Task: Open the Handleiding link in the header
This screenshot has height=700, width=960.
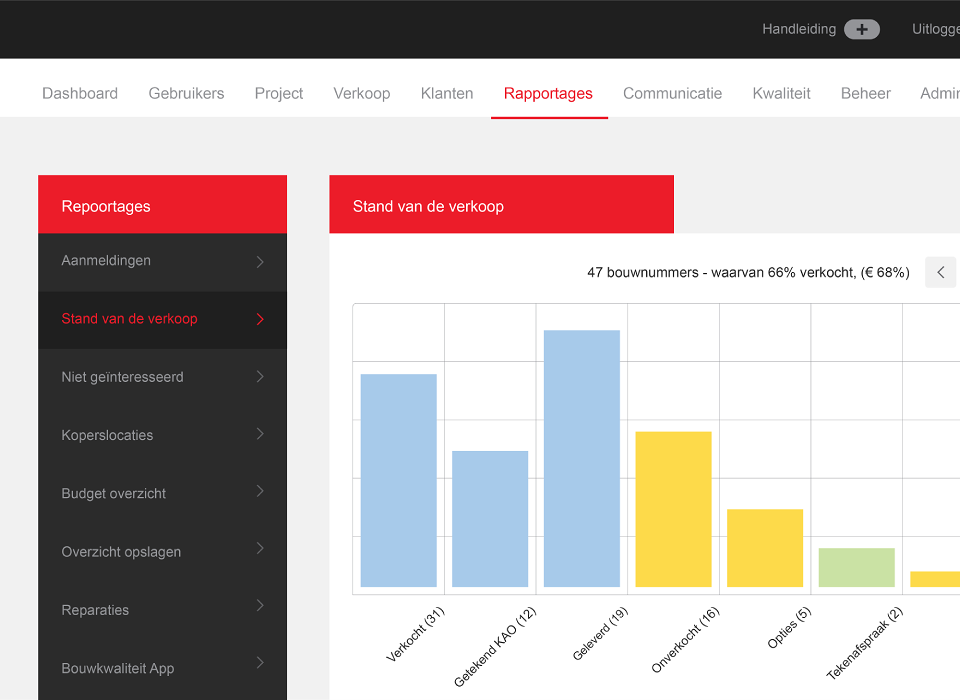Action: (x=798, y=29)
